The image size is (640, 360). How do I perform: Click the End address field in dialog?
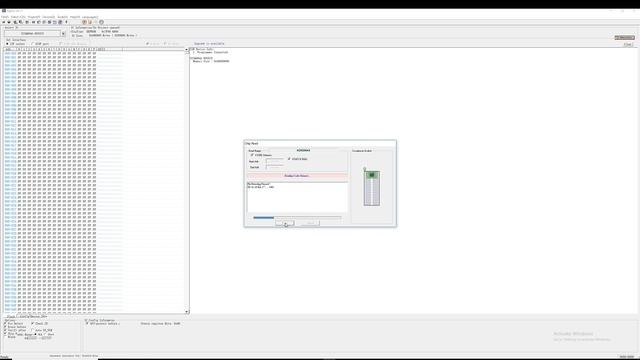[x=275, y=167]
